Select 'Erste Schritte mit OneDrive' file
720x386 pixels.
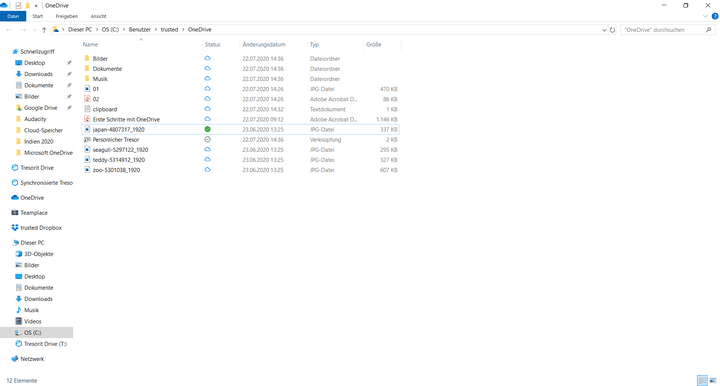(x=126, y=119)
